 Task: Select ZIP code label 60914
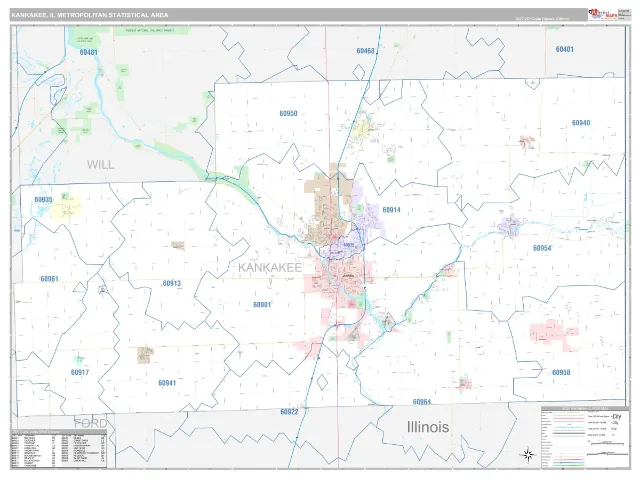391,210
